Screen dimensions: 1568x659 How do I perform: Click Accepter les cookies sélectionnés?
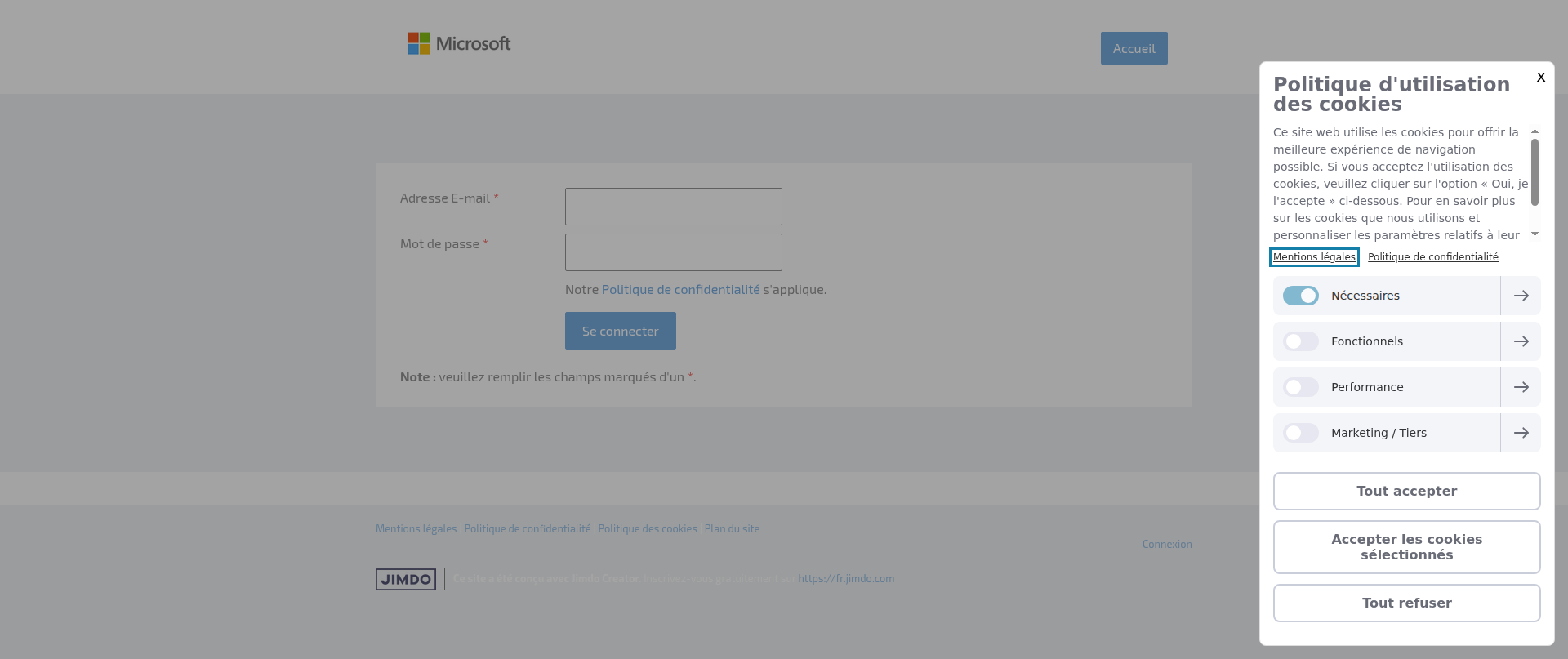click(1406, 547)
